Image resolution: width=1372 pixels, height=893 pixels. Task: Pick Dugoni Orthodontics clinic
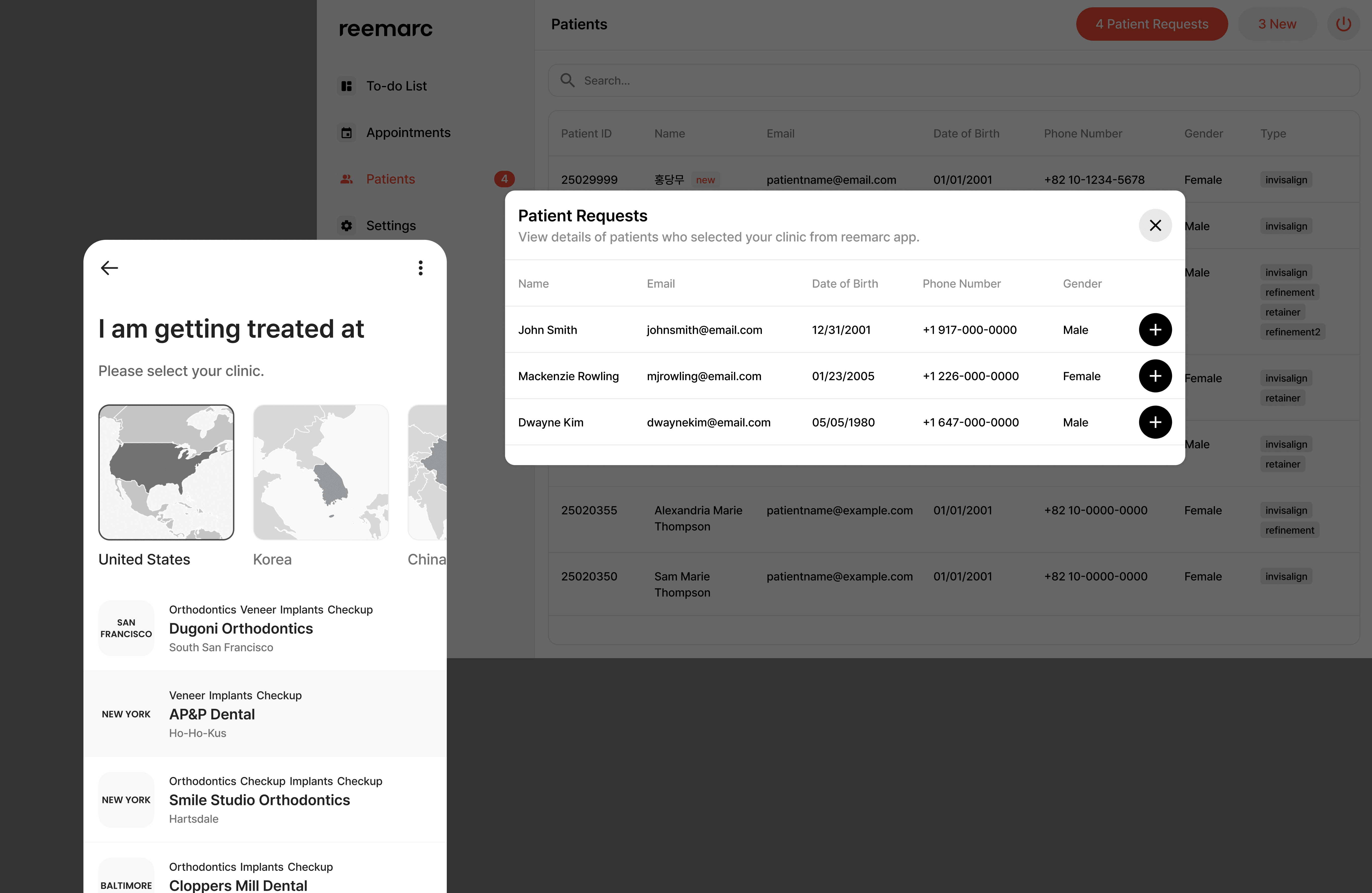coord(240,628)
